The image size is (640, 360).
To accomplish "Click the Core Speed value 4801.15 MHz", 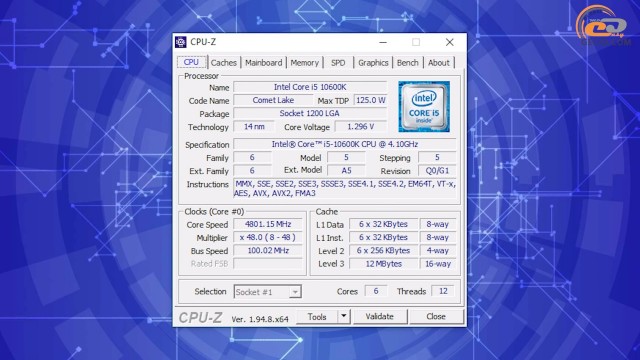I will (x=268, y=224).
